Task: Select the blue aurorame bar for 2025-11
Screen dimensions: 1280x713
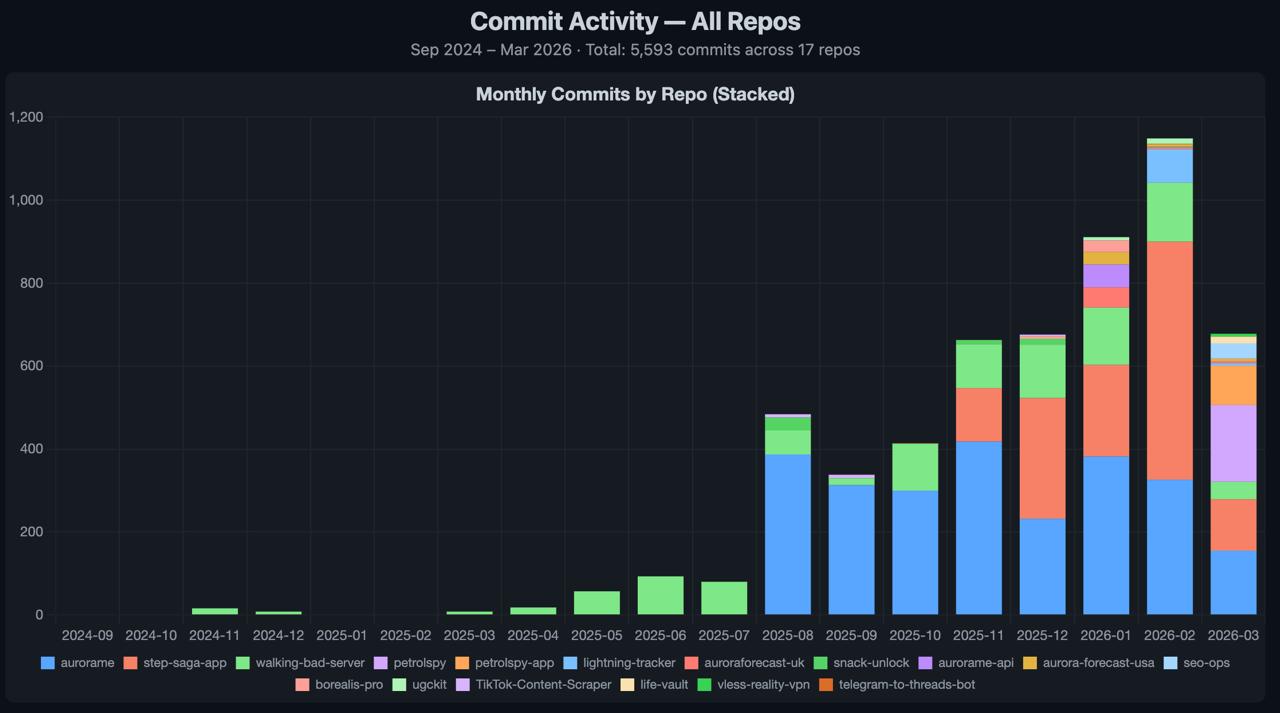Action: pos(979,528)
